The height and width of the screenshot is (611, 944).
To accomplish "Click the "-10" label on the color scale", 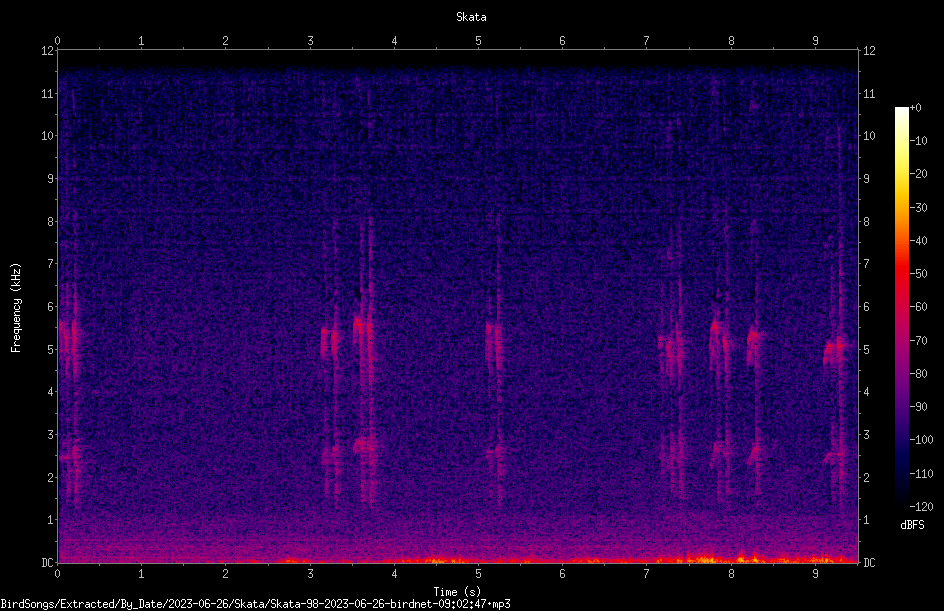I will 918,141.
